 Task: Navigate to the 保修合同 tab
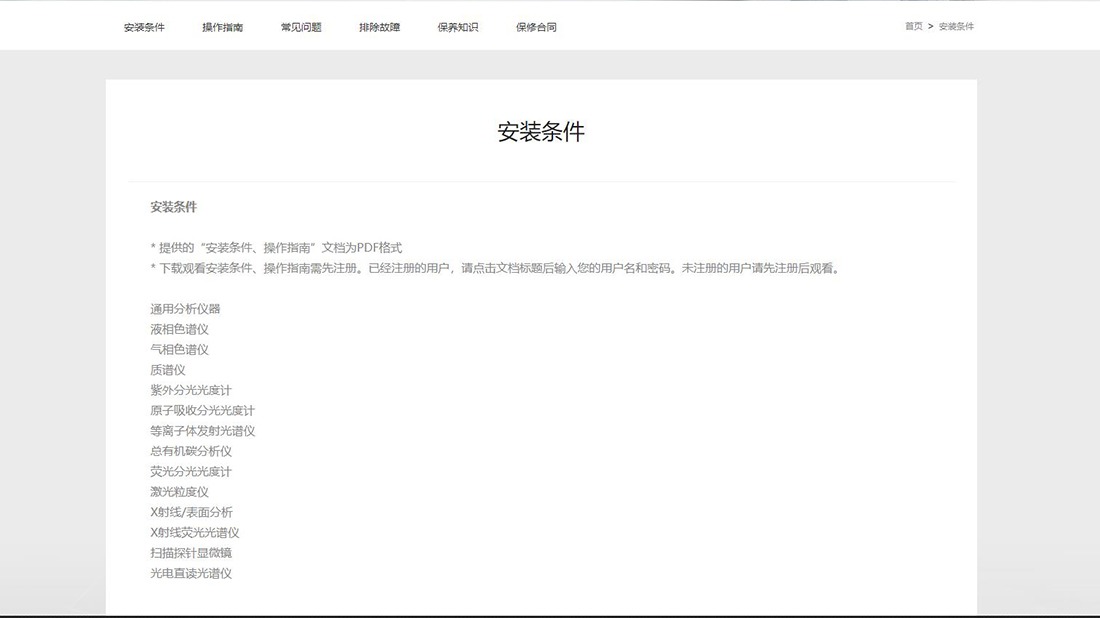point(537,27)
